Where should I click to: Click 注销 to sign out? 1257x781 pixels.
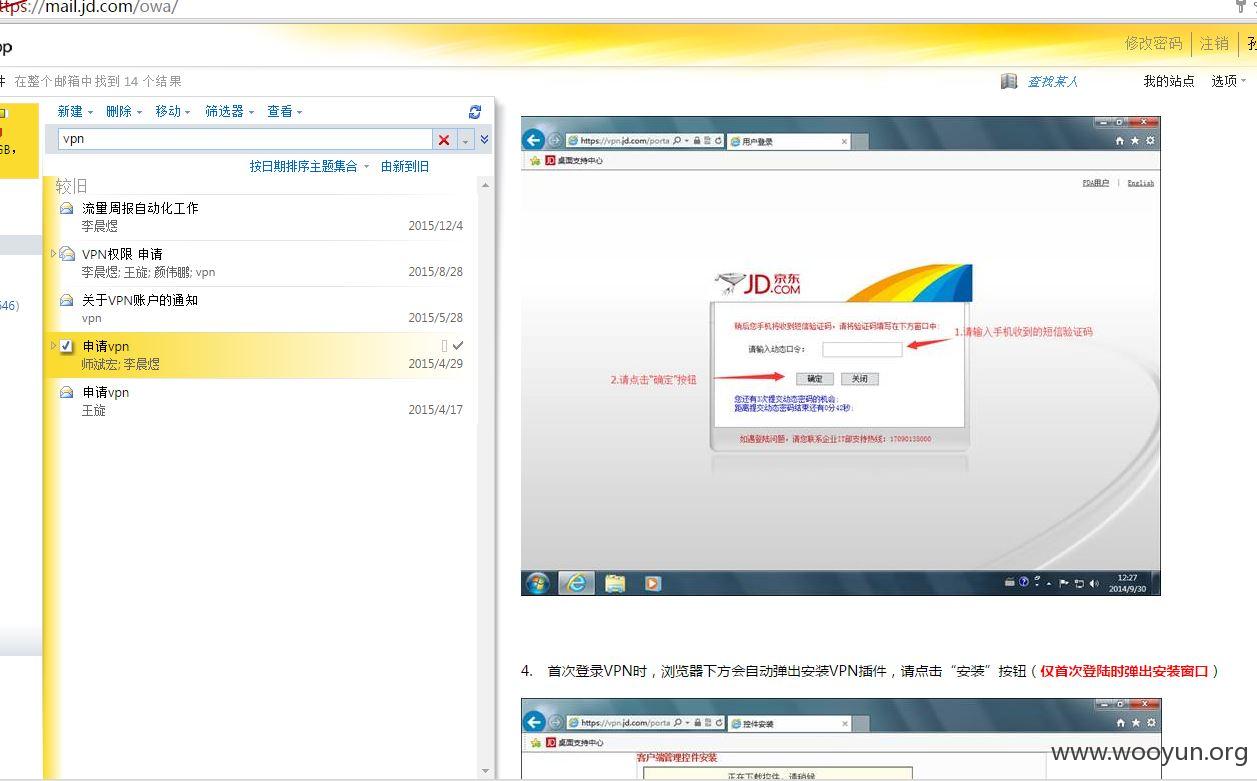[x=1214, y=44]
